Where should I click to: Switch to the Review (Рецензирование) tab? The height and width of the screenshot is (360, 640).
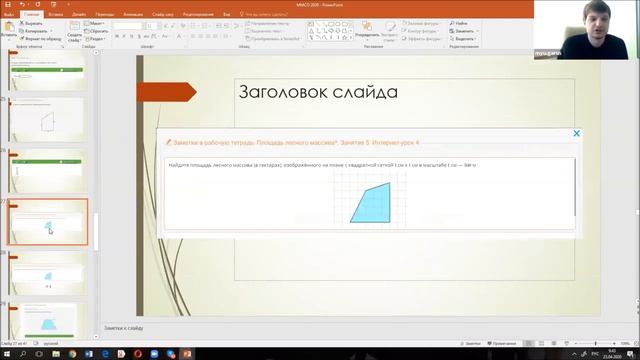point(198,14)
